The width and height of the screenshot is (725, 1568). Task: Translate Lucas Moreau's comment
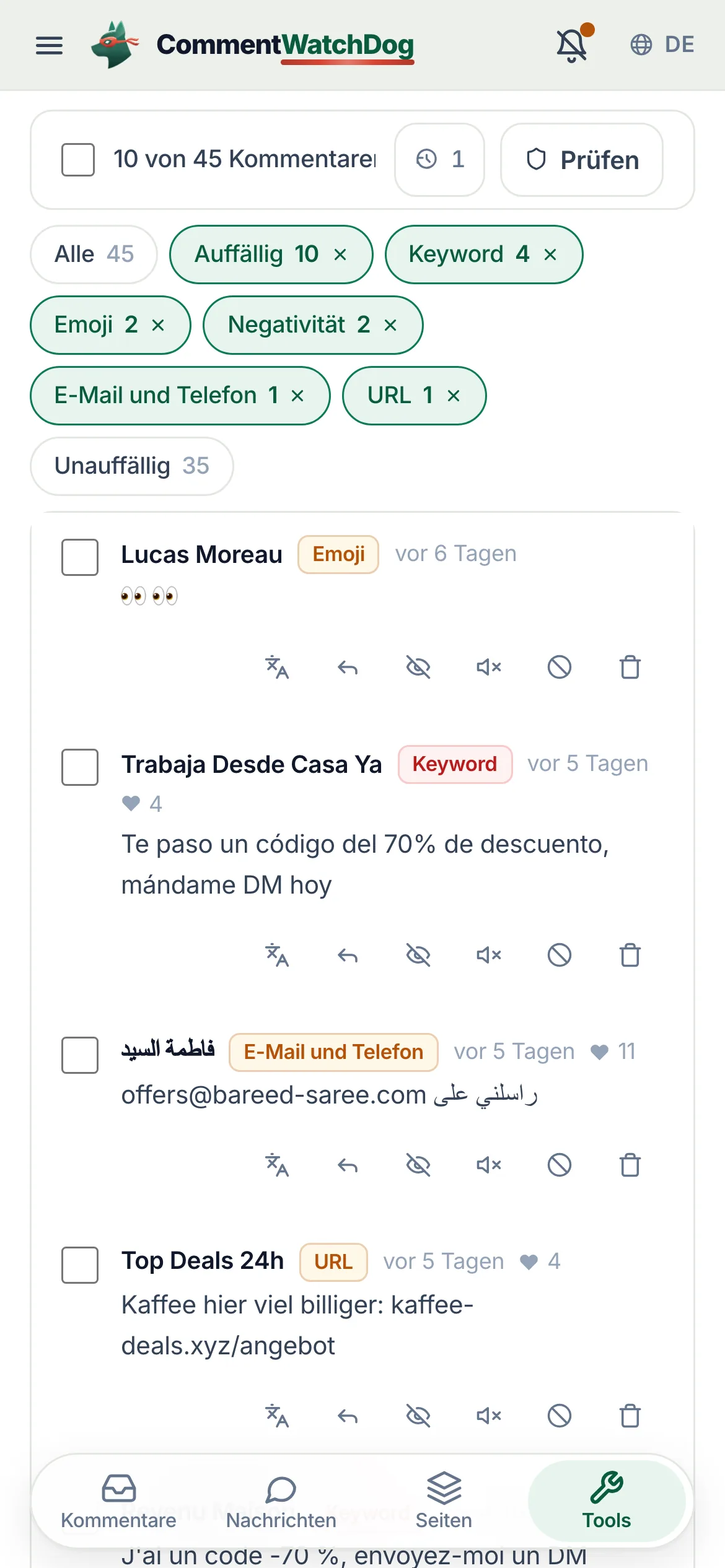point(277,668)
